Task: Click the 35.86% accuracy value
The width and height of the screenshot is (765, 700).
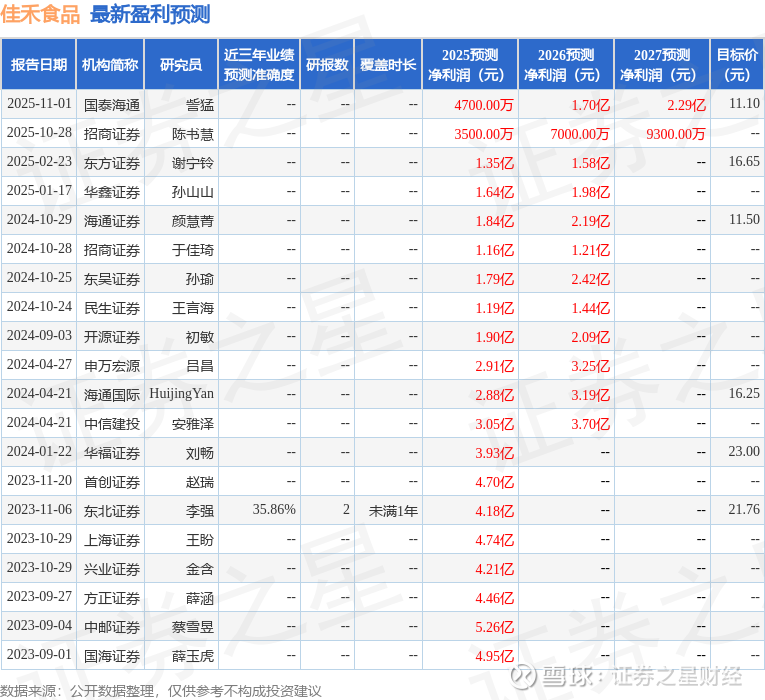Action: pyautogui.click(x=274, y=510)
